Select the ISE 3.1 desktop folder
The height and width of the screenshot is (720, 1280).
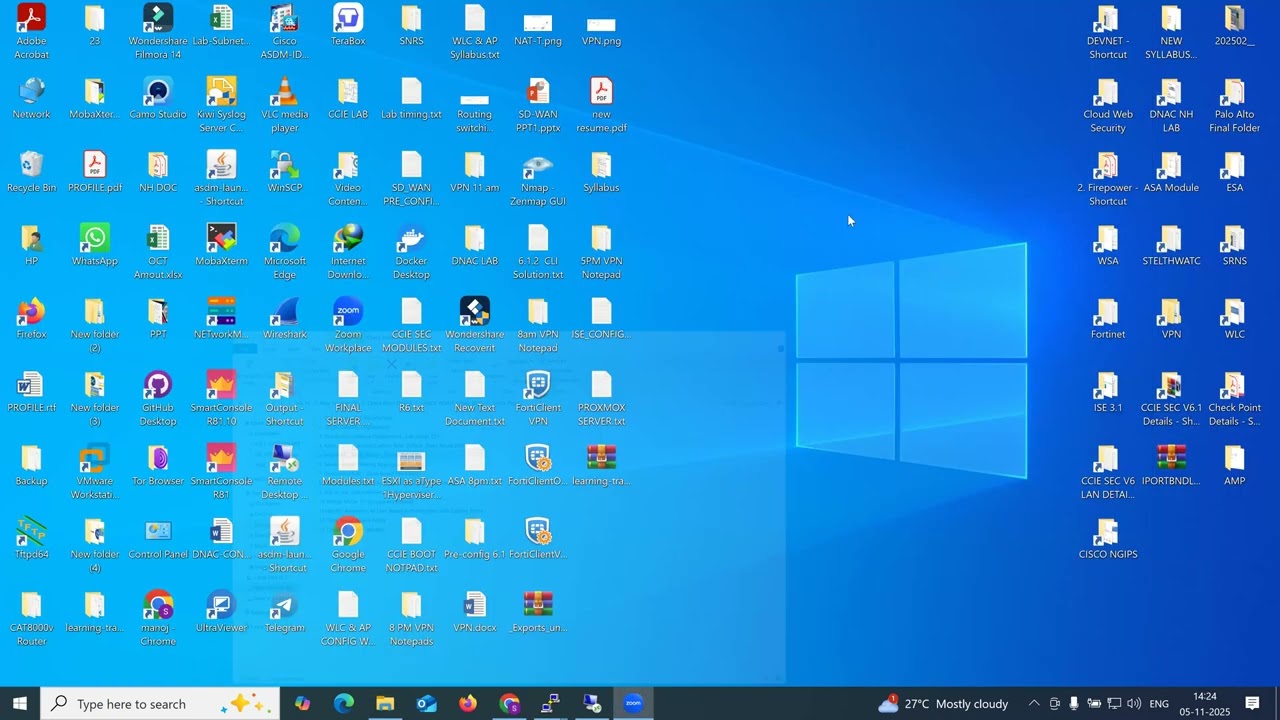point(1108,392)
